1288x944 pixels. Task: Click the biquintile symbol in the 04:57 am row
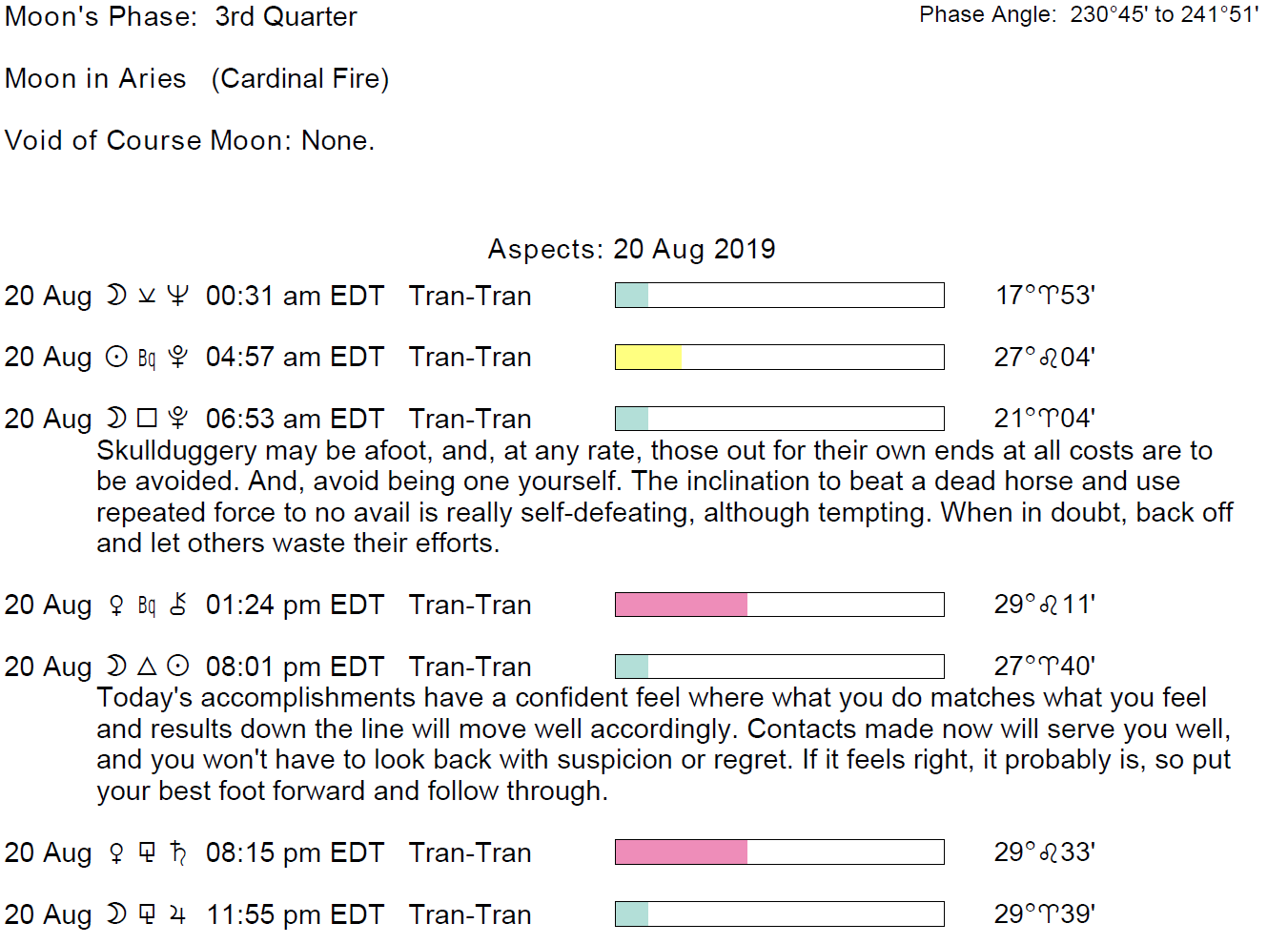[147, 359]
